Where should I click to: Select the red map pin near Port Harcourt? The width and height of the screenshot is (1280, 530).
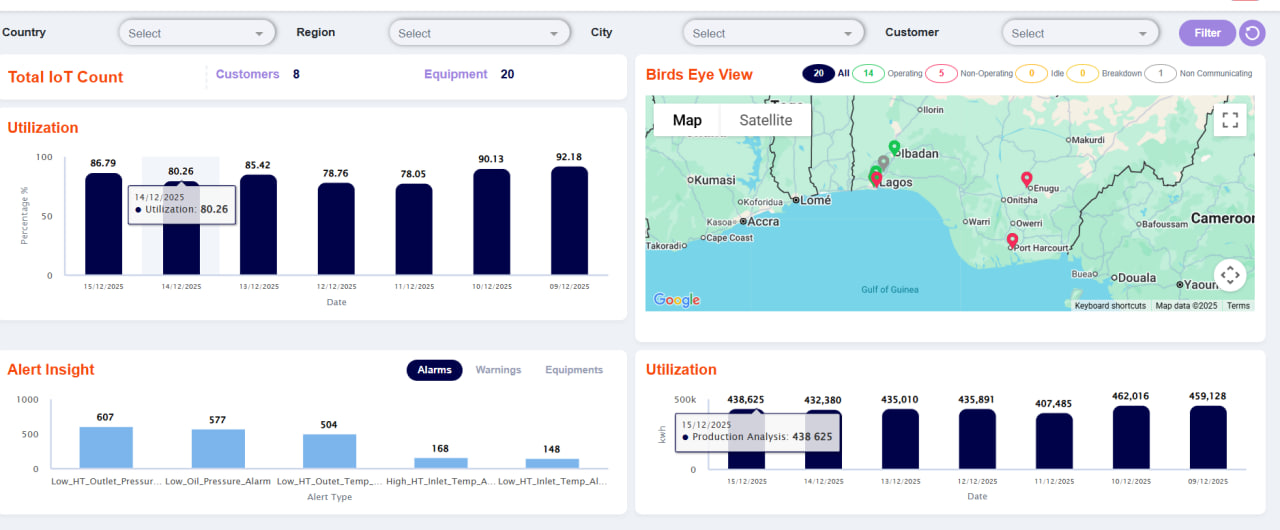pyautogui.click(x=1012, y=241)
